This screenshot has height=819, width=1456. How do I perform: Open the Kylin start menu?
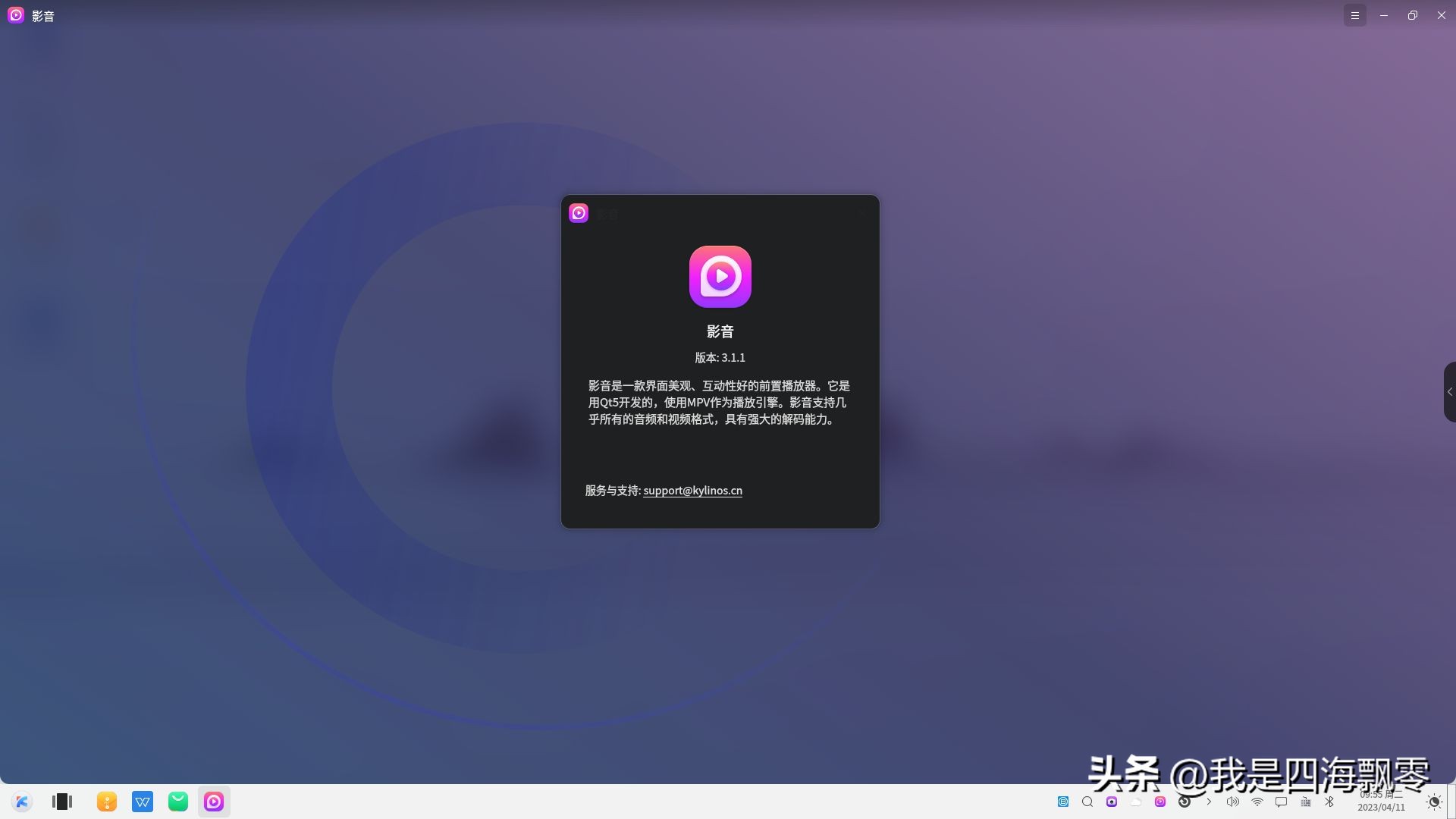[x=23, y=802]
